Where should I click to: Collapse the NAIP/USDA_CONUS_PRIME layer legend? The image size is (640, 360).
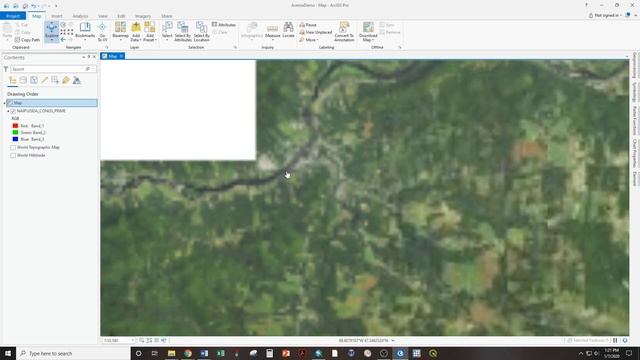(8, 111)
